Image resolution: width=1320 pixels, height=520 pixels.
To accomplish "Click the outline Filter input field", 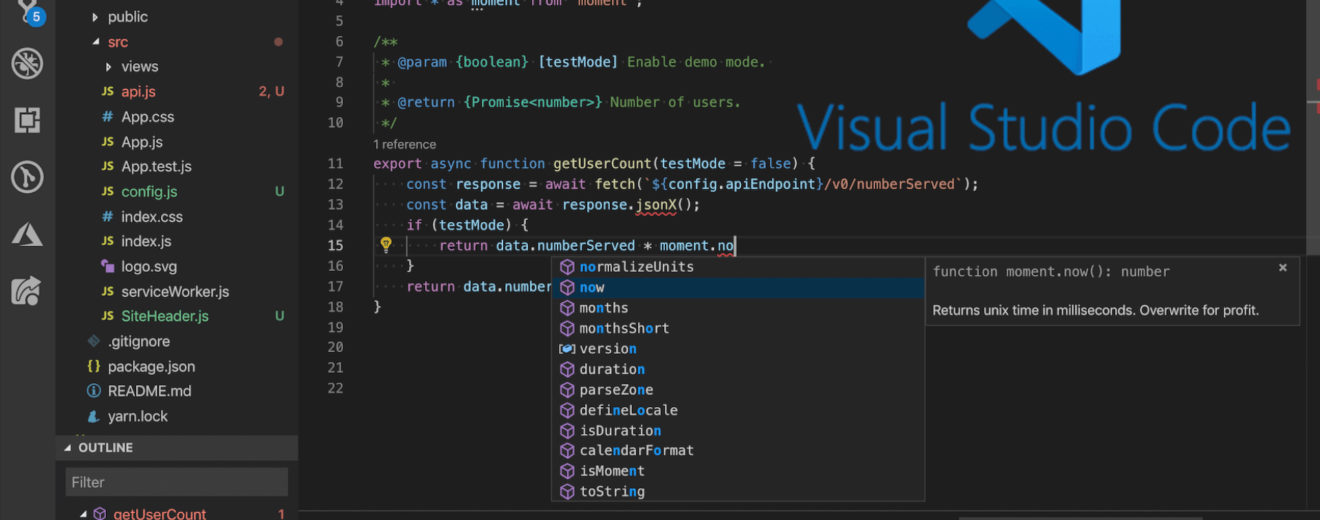I will coord(177,482).
